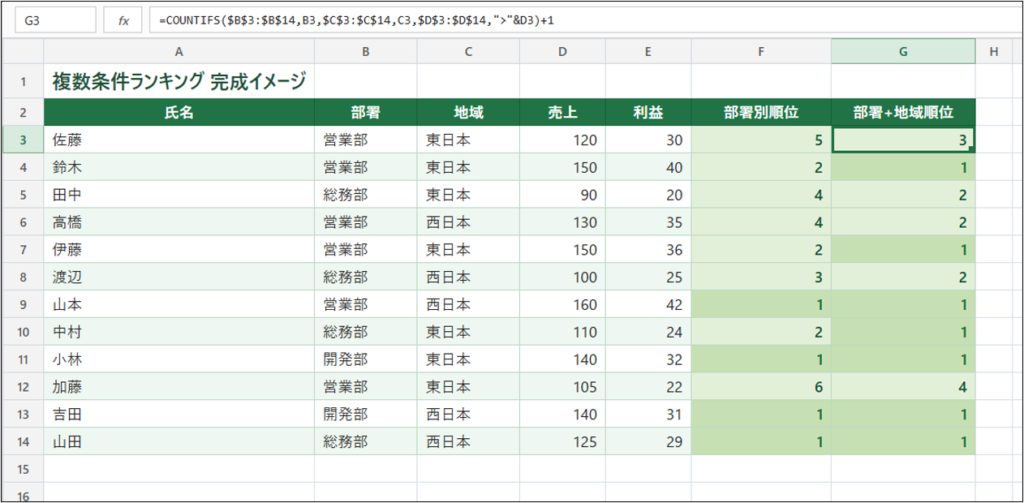Click the 売上 header cell
The image size is (1024, 503).
(x=562, y=112)
